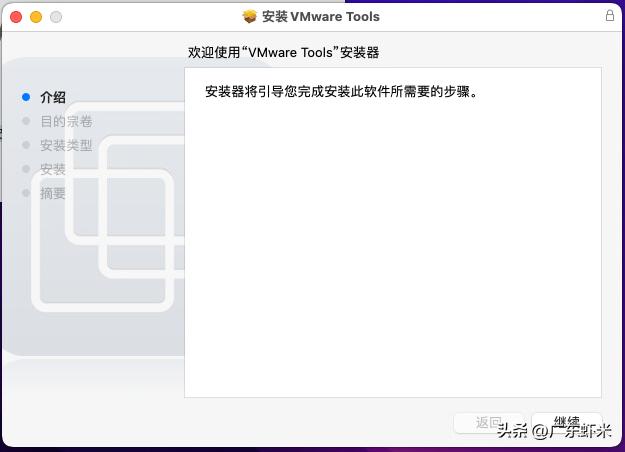Viewport: 625px width, 452px height.
Task: Click the 返回 (Back) button
Action: 488,423
